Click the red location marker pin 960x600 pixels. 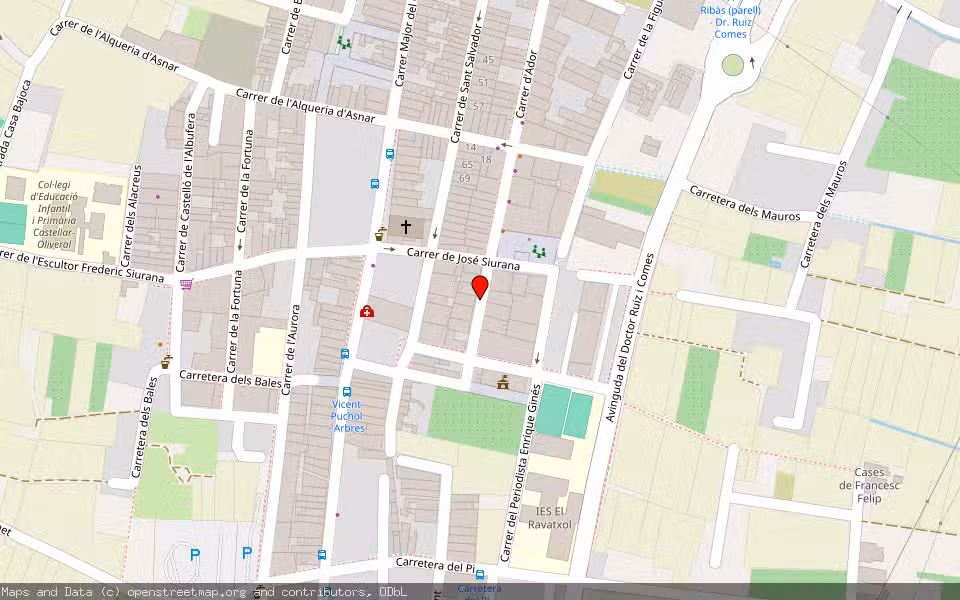[480, 287]
